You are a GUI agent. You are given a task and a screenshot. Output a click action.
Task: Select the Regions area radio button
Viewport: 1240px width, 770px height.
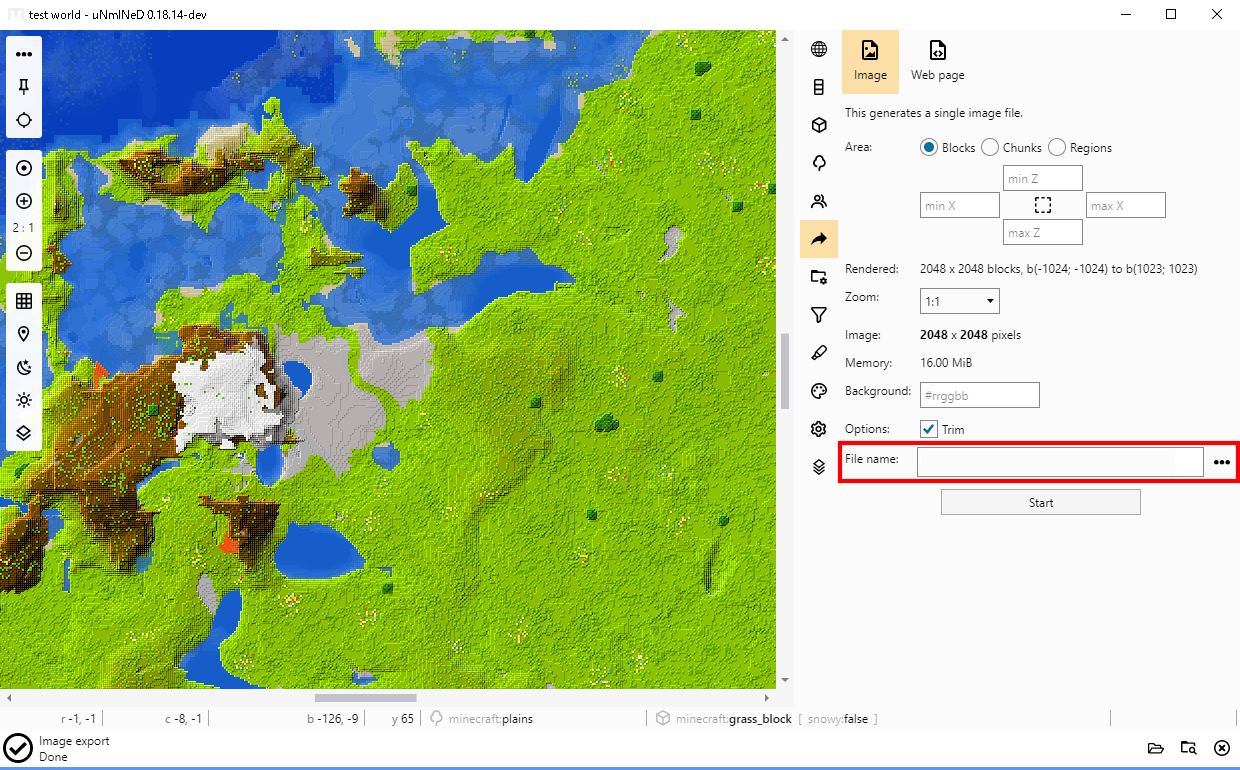[x=1057, y=147]
